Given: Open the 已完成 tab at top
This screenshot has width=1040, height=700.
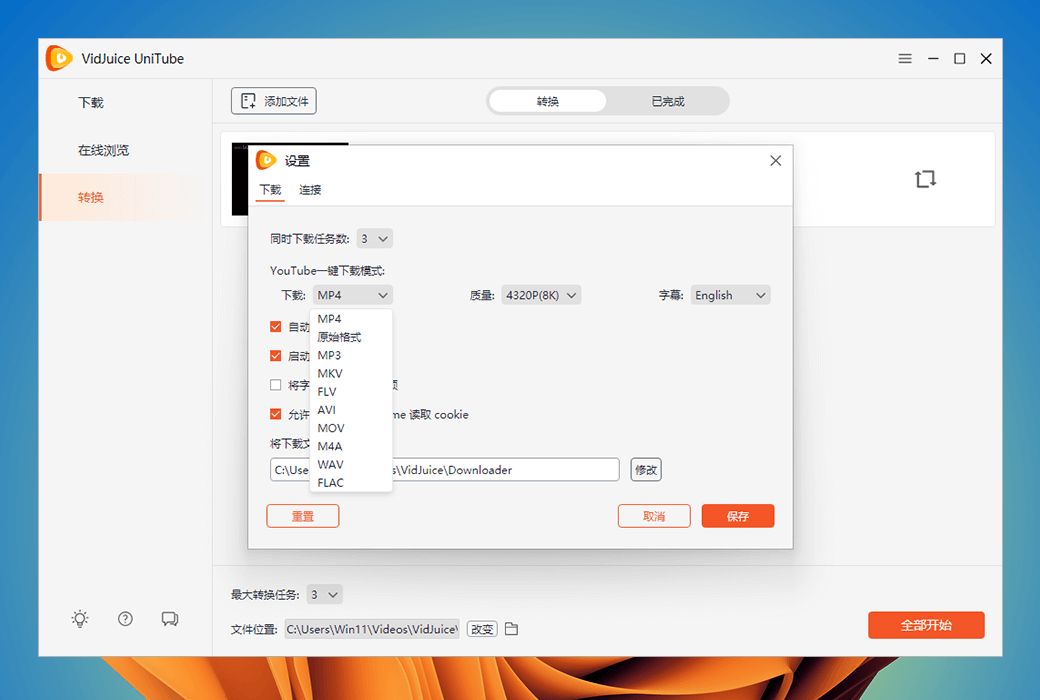Looking at the screenshot, I should point(667,101).
